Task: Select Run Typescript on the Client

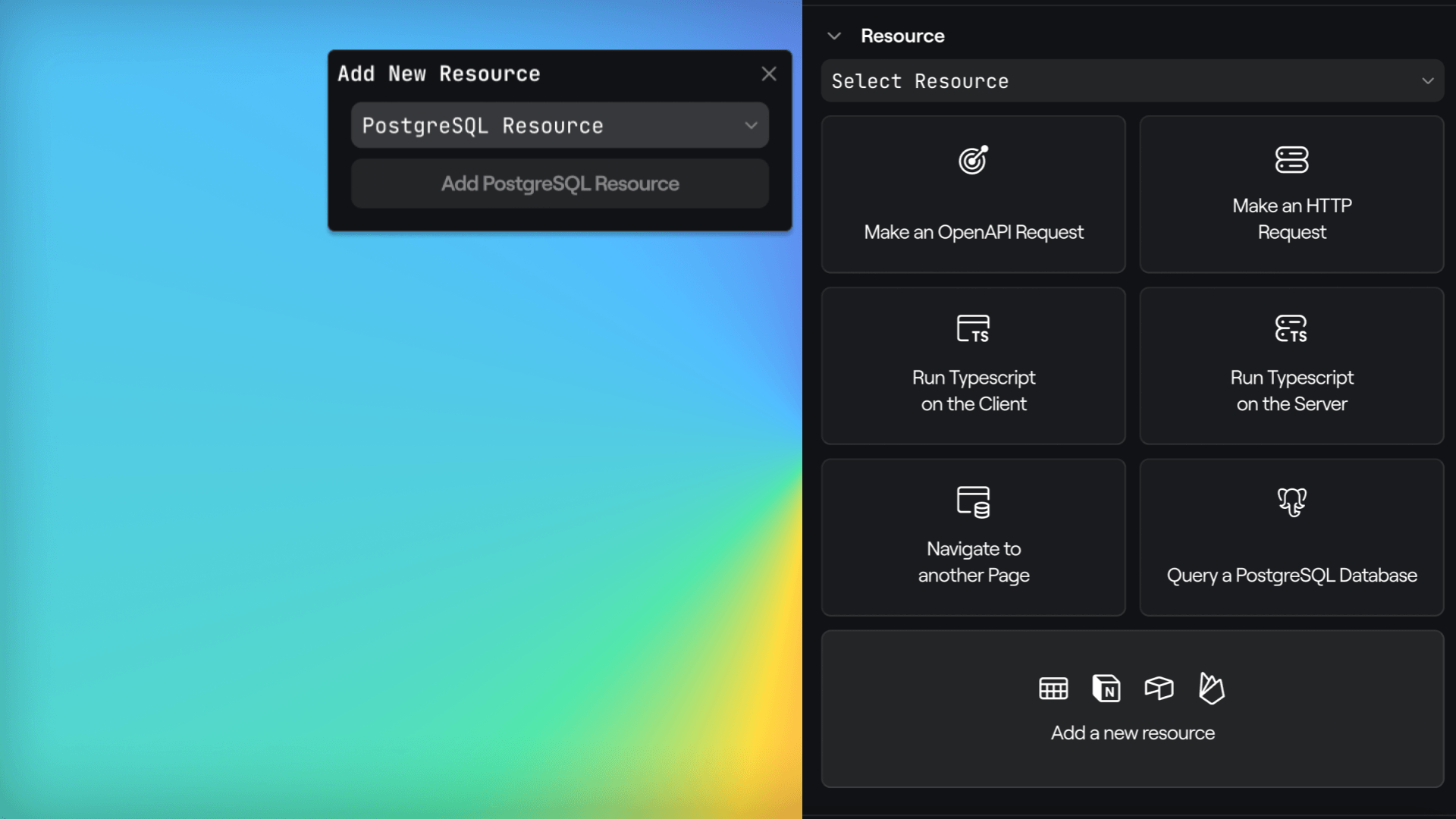Action: tap(973, 366)
